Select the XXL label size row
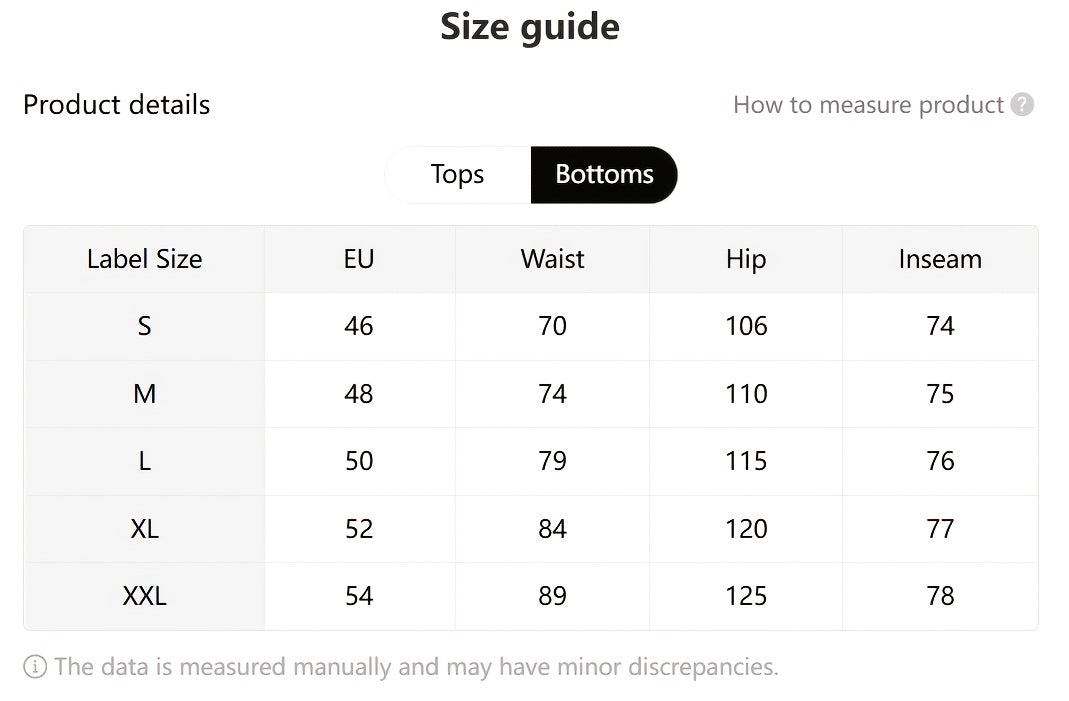Screen dimensions: 1069x701 (144, 596)
